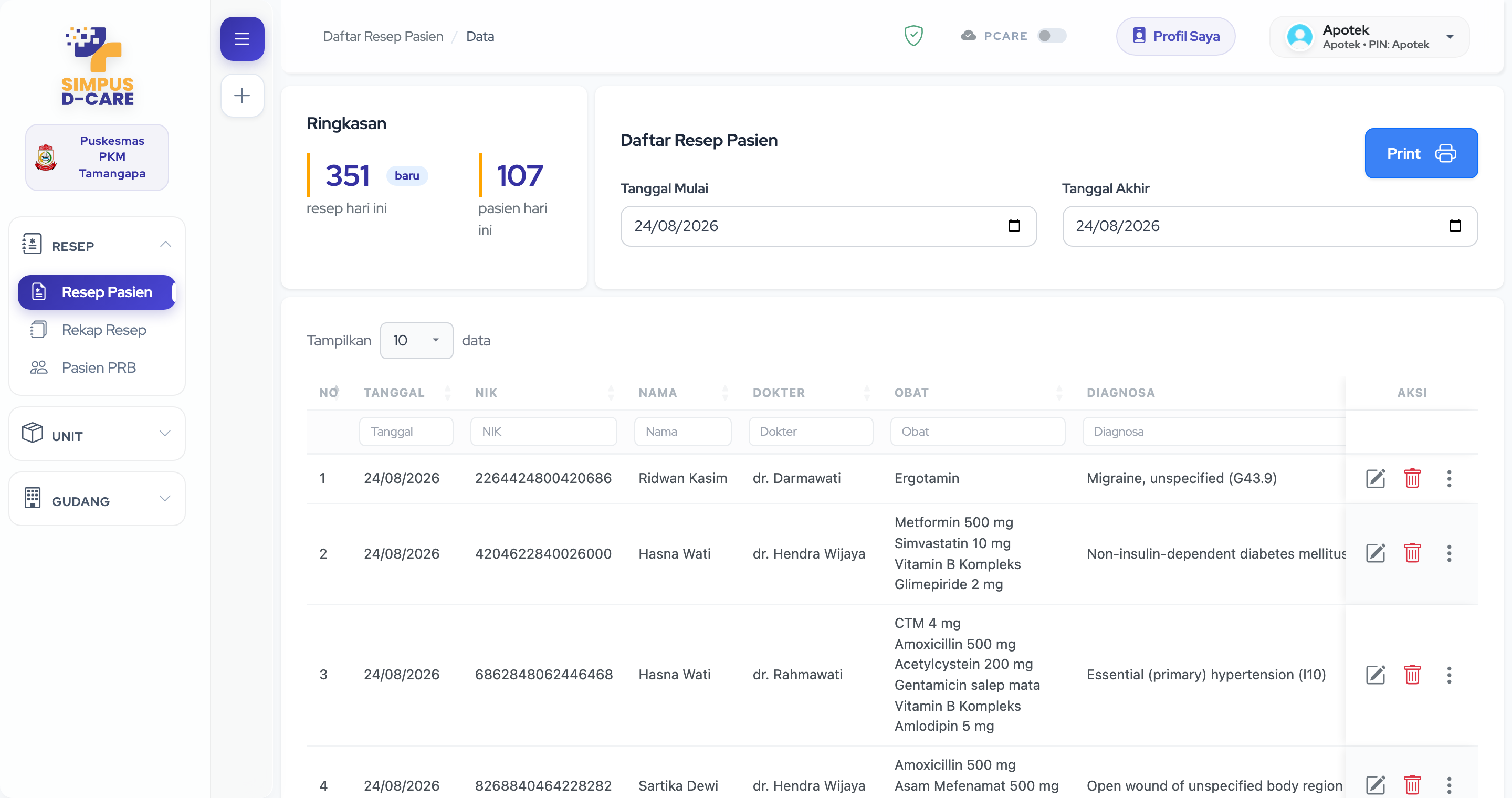This screenshot has height=798, width=1512.
Task: Sort table by NAMA column header
Action: click(x=682, y=393)
